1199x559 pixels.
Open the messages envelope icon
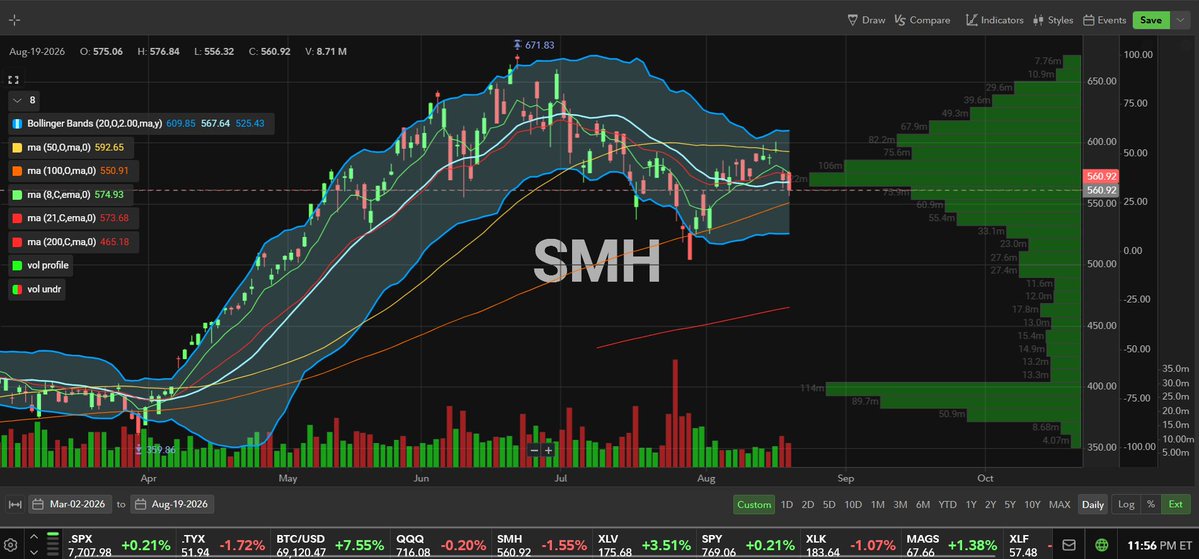pyautogui.click(x=1069, y=545)
